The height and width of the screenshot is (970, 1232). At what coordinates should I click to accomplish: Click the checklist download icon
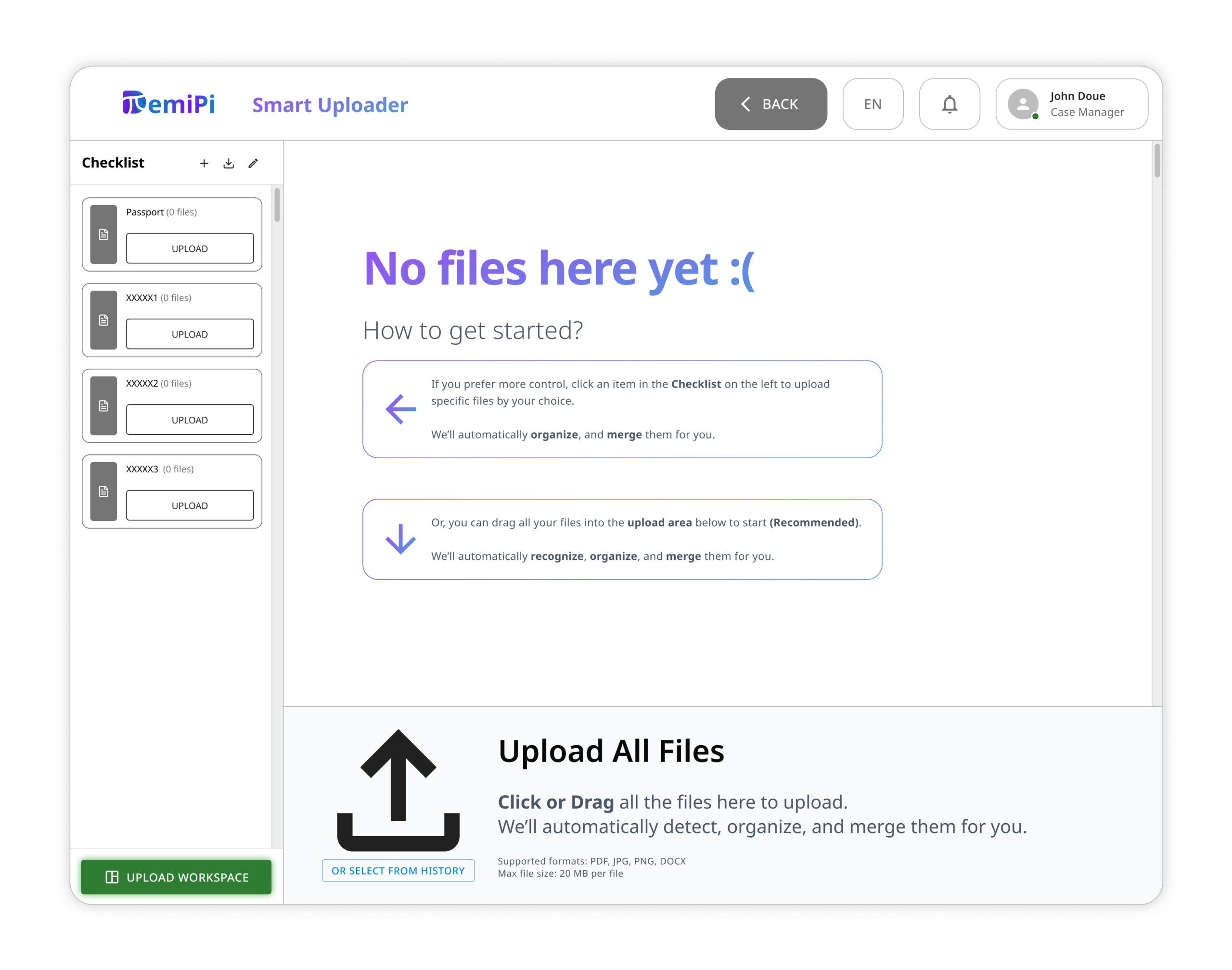(x=229, y=164)
